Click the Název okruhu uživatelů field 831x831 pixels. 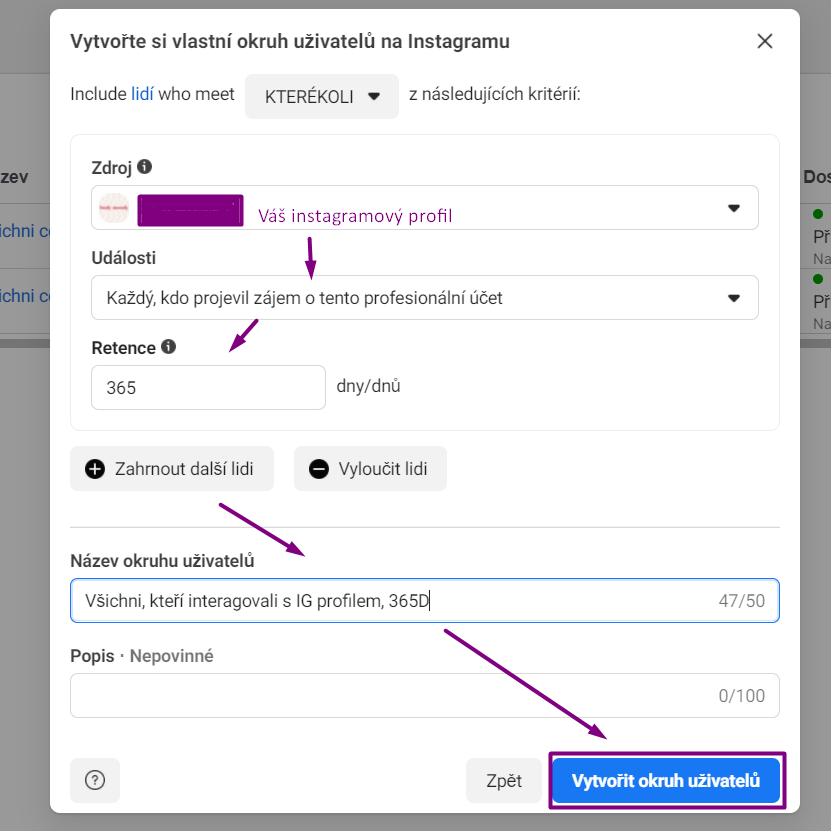(x=390, y=601)
